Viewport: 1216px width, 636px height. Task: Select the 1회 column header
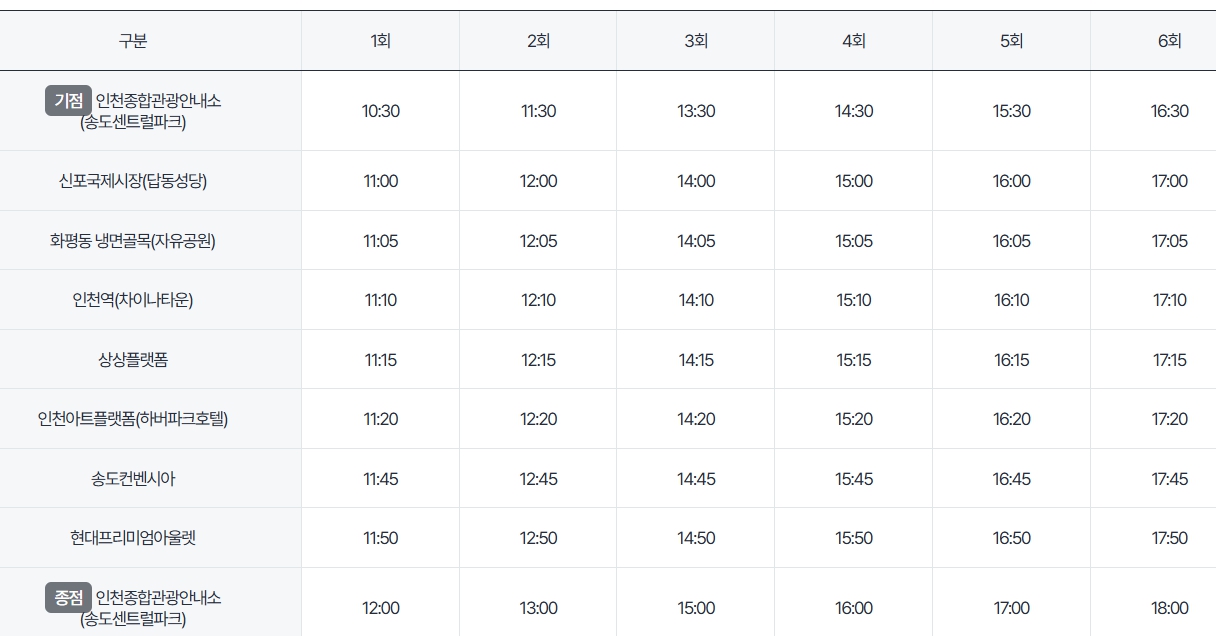coord(380,41)
